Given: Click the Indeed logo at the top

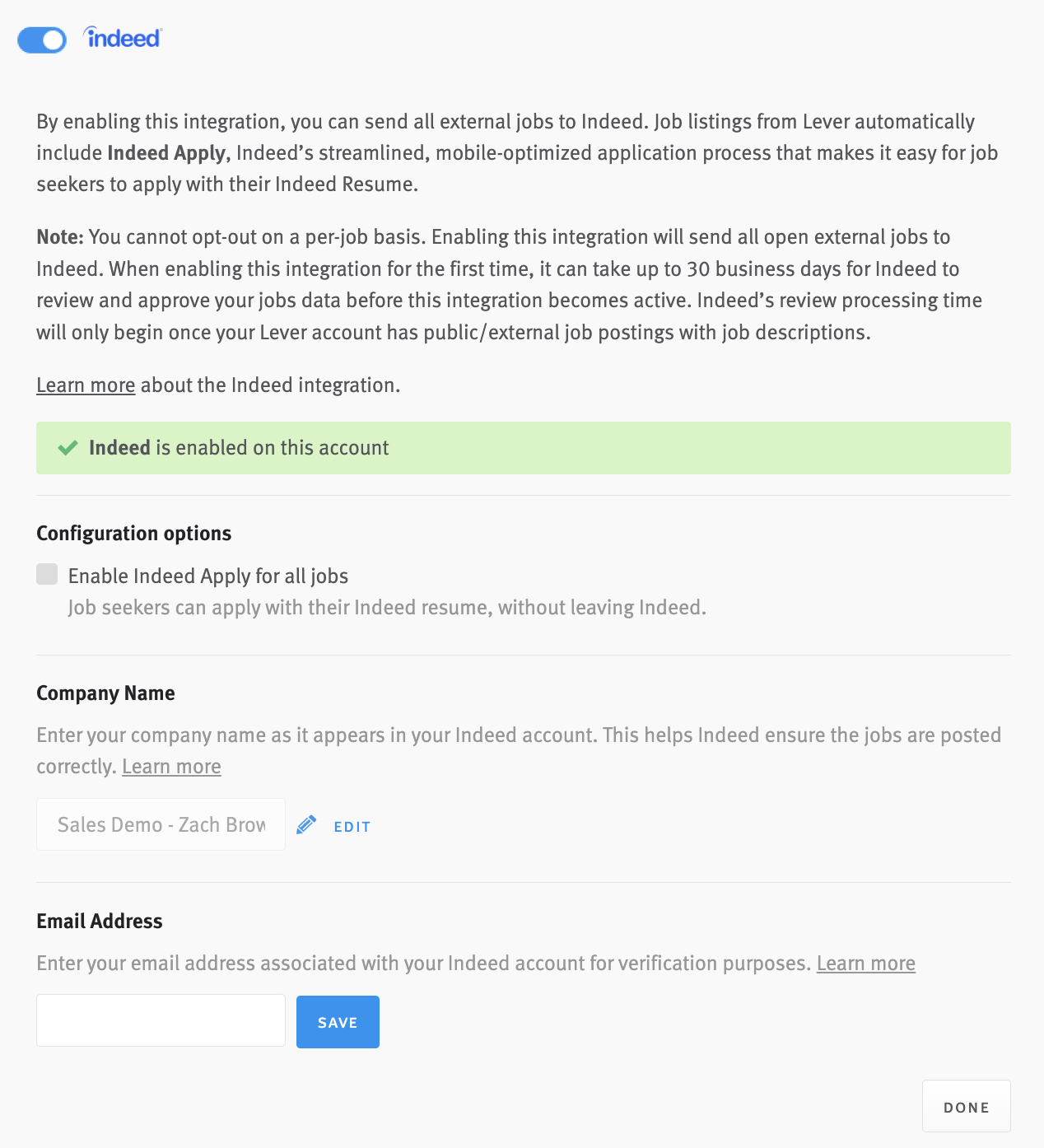Looking at the screenshot, I should pos(121,37).
